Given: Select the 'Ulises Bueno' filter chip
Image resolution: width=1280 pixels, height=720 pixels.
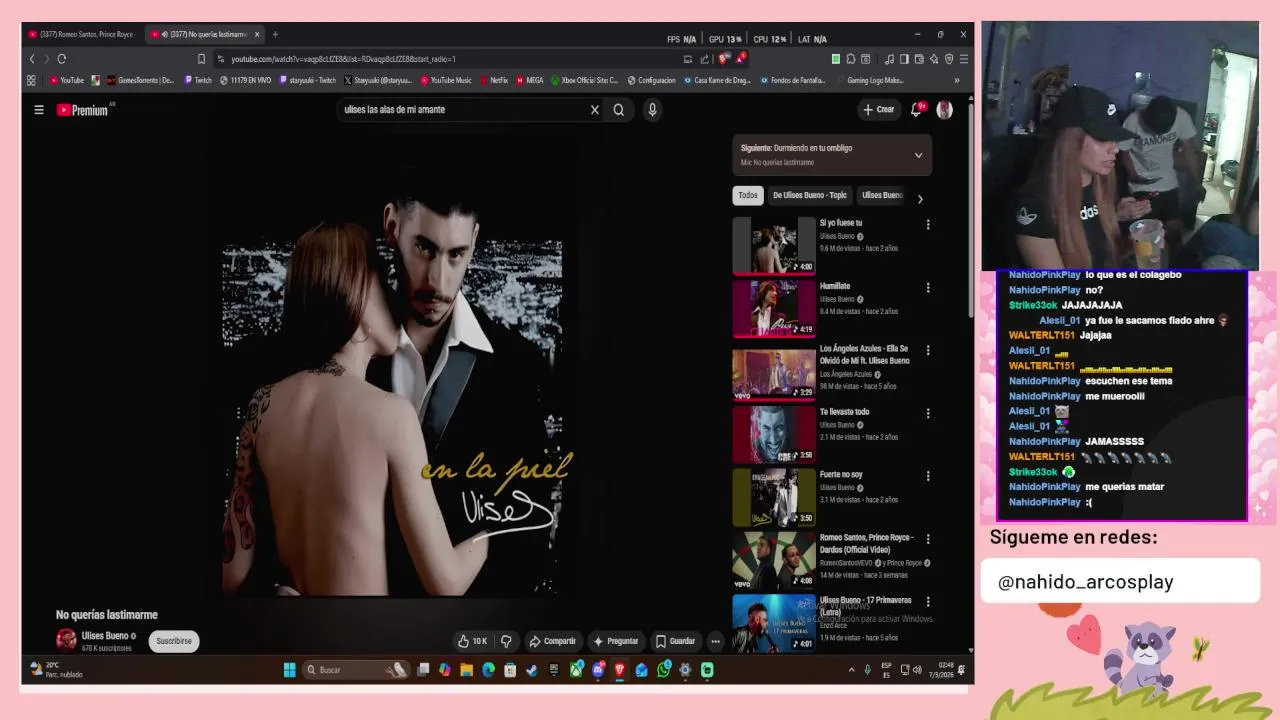Looking at the screenshot, I should point(882,196).
